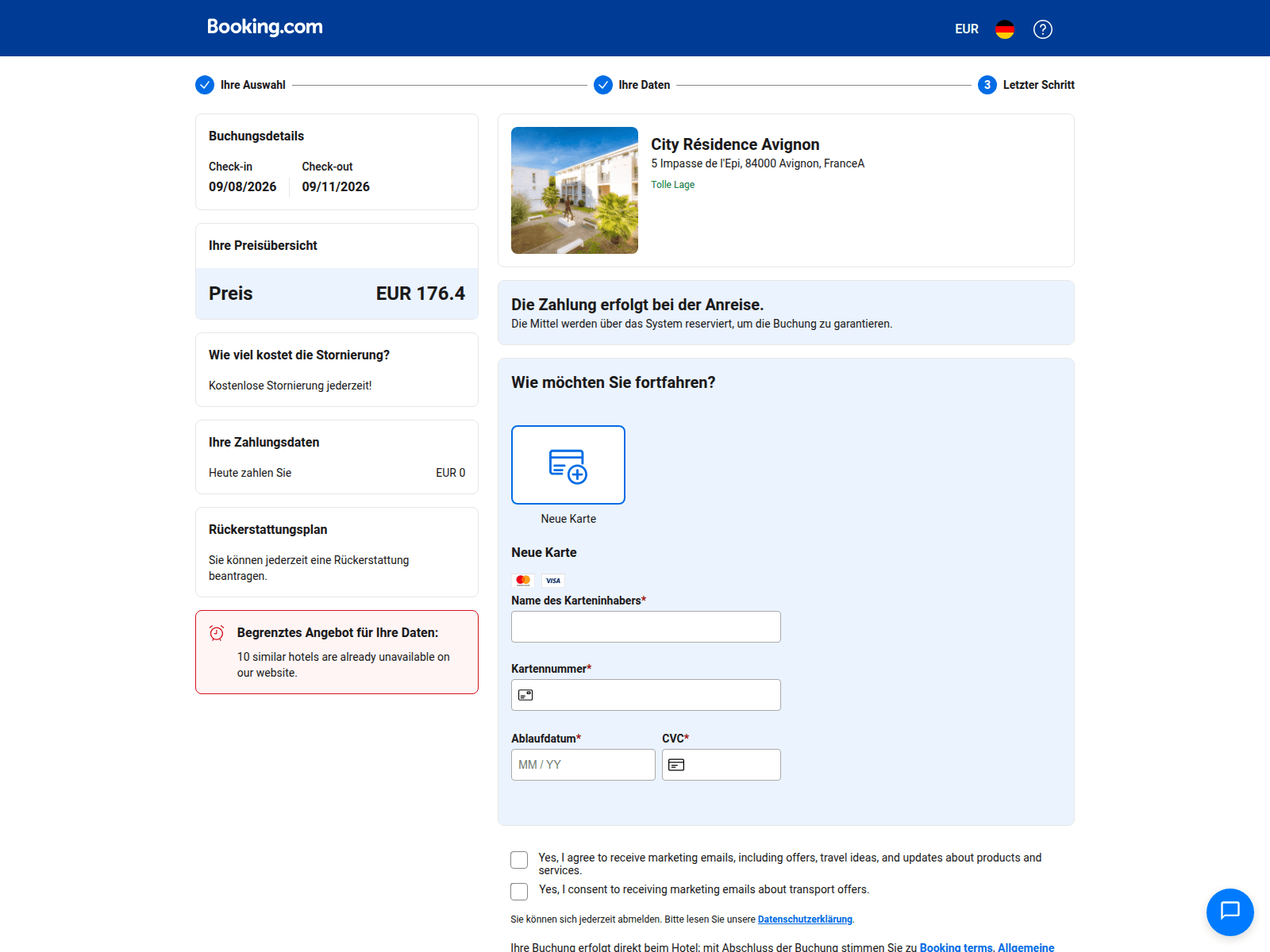Click the card icon in Kartennummer field

(x=525, y=695)
